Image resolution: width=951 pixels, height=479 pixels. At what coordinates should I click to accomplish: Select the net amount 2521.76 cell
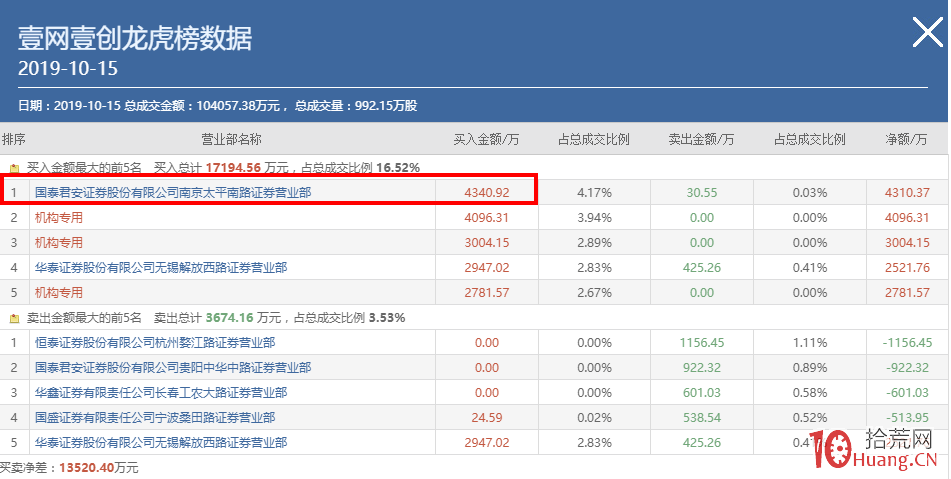[907, 267]
